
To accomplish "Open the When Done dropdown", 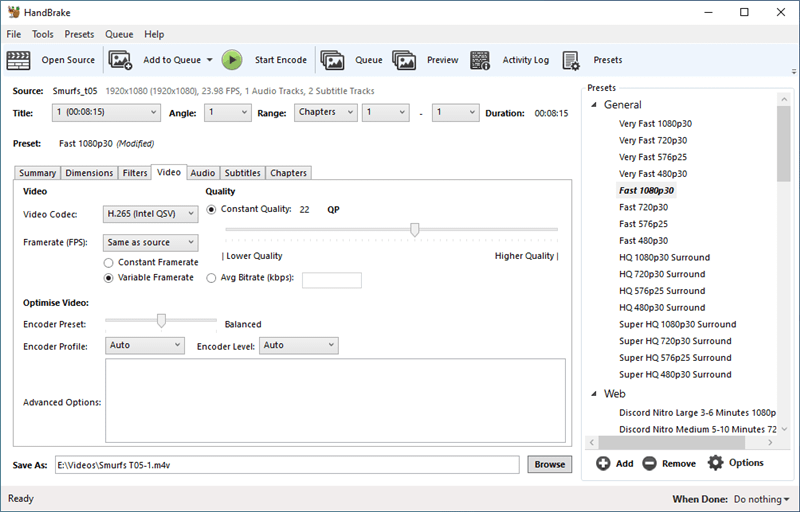I will pyautogui.click(x=761, y=499).
